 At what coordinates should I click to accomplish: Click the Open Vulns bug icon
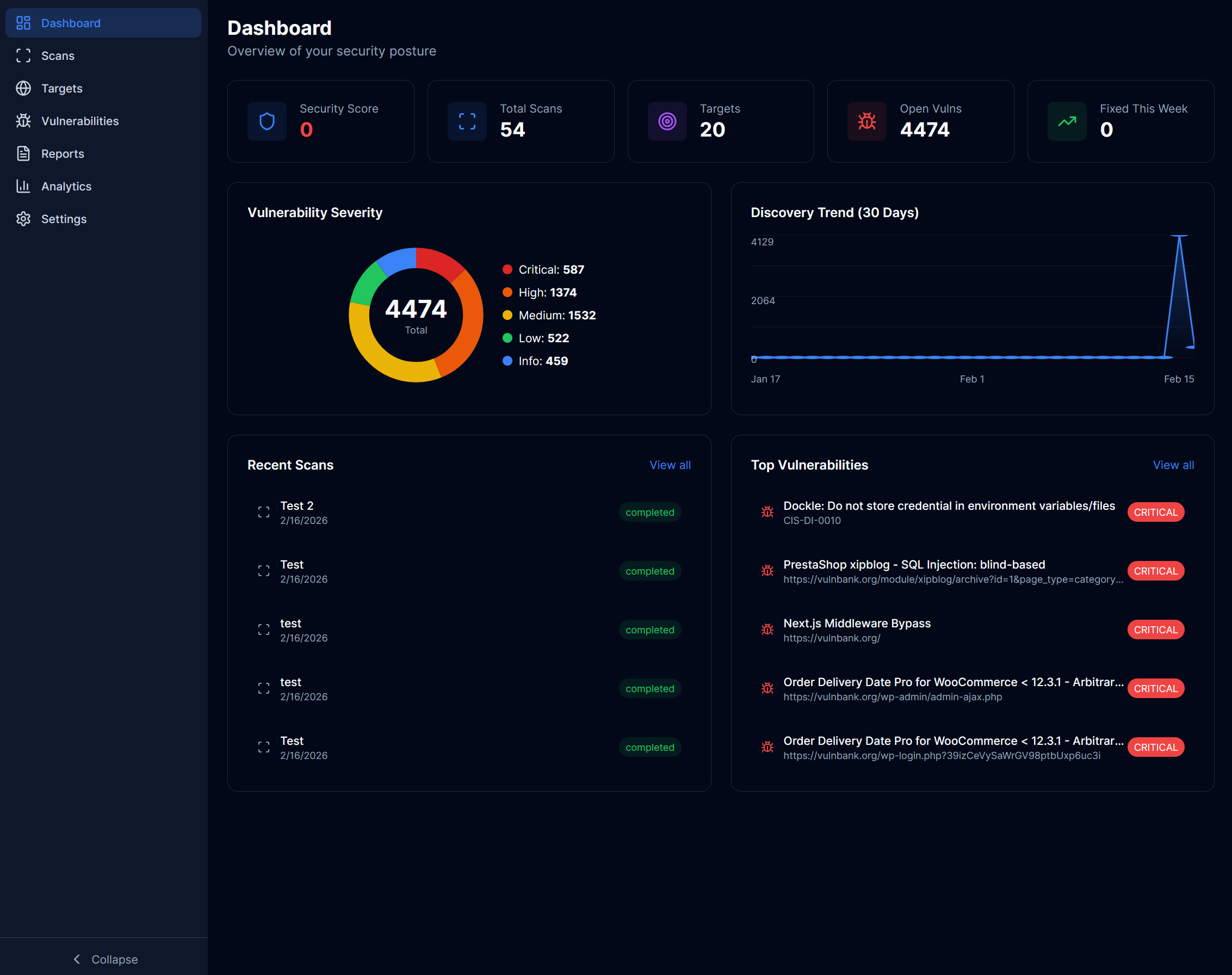(866, 121)
